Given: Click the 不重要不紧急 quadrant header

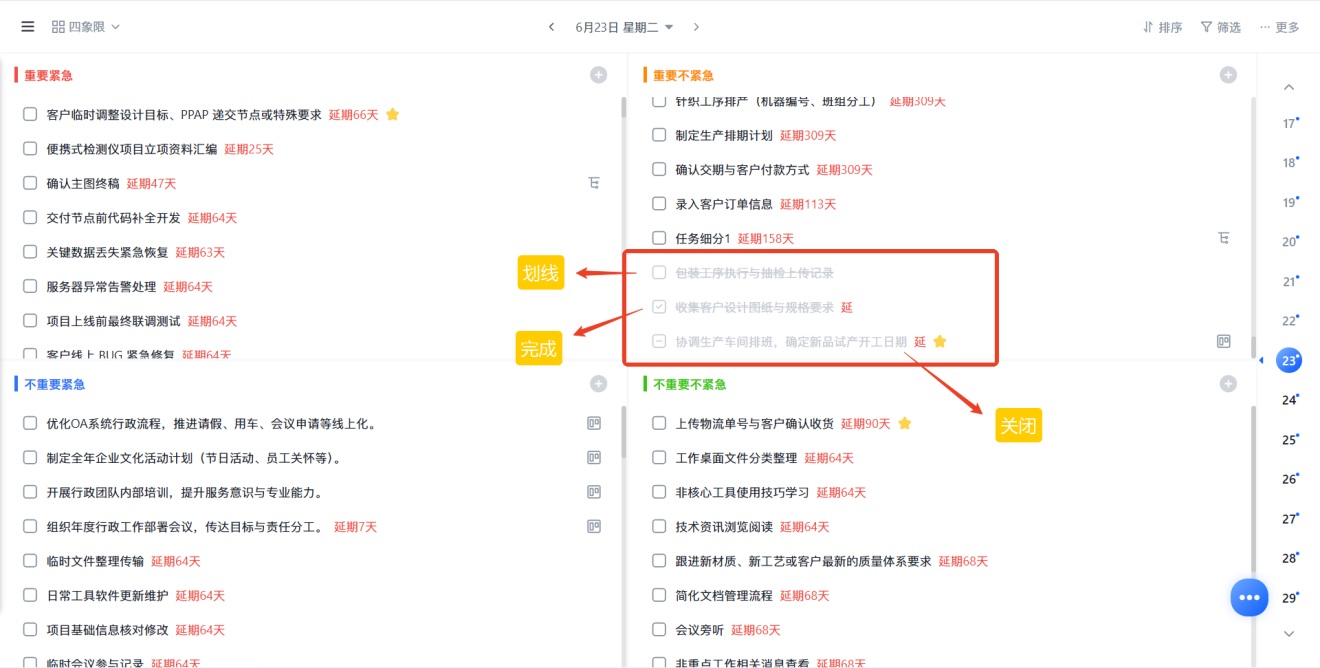Looking at the screenshot, I should pyautogui.click(x=689, y=384).
